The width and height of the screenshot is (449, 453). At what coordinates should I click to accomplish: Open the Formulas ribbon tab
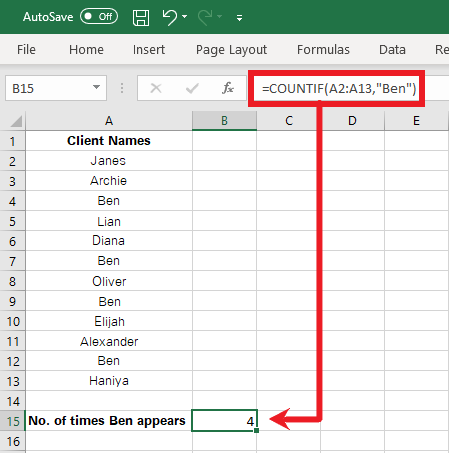[323, 50]
